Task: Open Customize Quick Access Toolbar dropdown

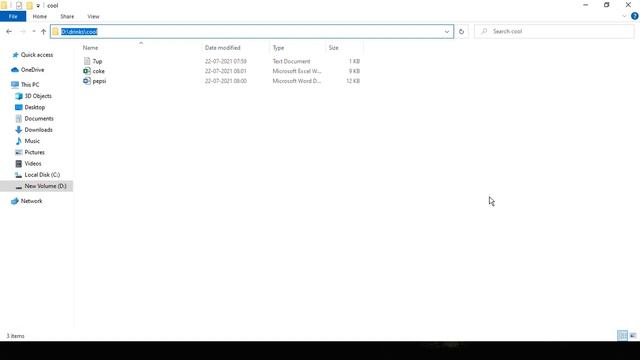Action: click(38, 6)
